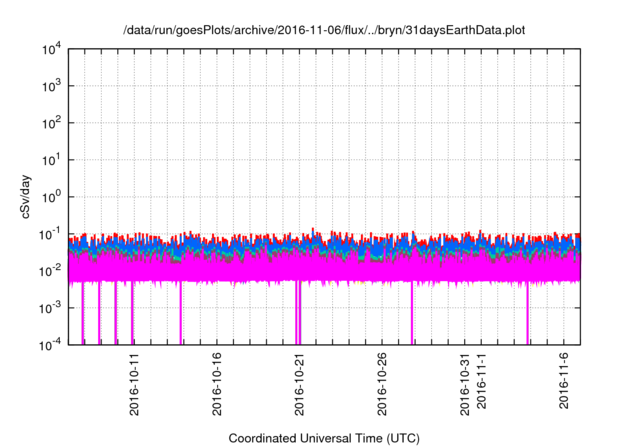The image size is (640, 448).
Task: Click the 10^-3 y-axis tick label
Action: point(51,308)
